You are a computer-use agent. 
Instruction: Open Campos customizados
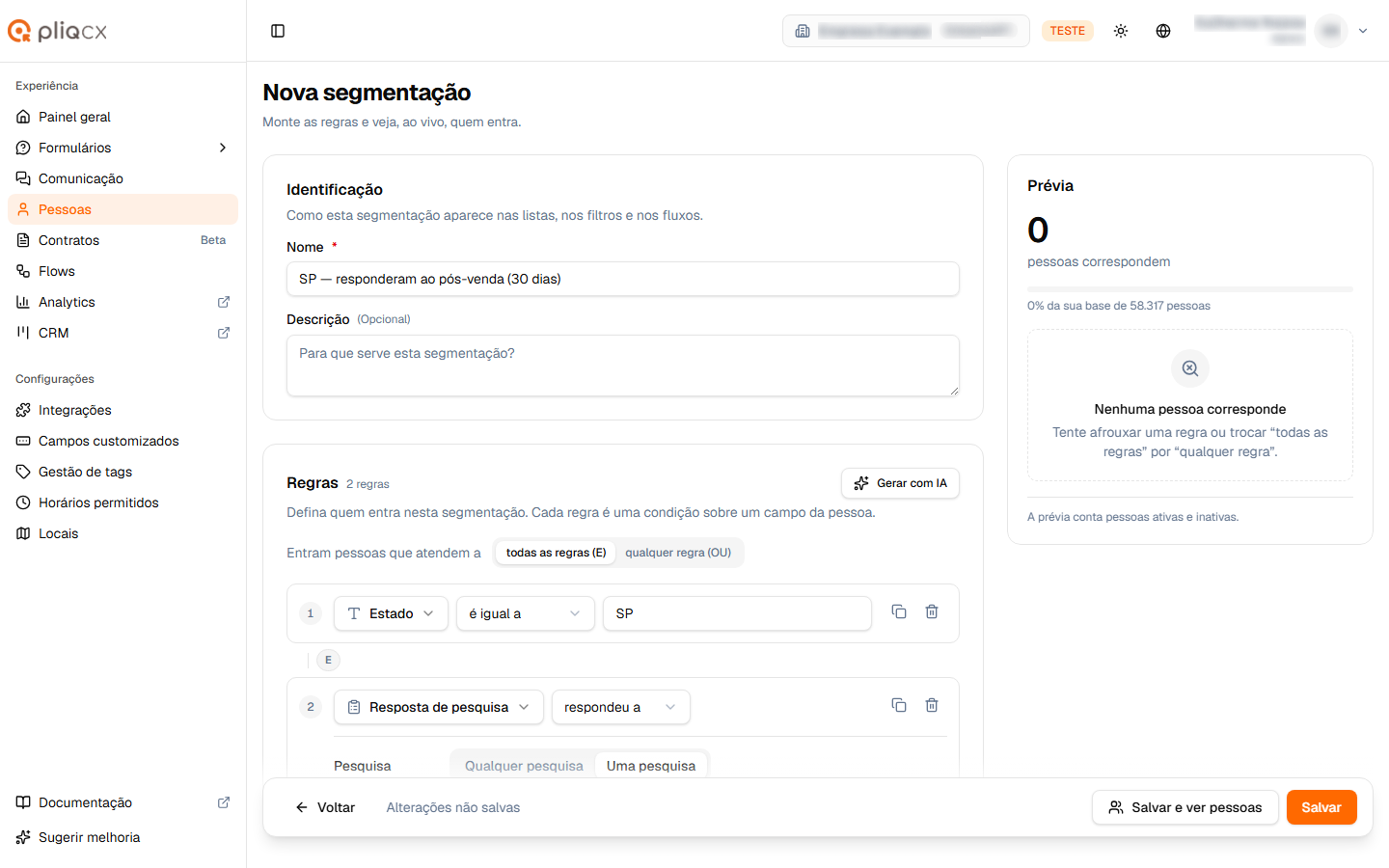point(123,441)
